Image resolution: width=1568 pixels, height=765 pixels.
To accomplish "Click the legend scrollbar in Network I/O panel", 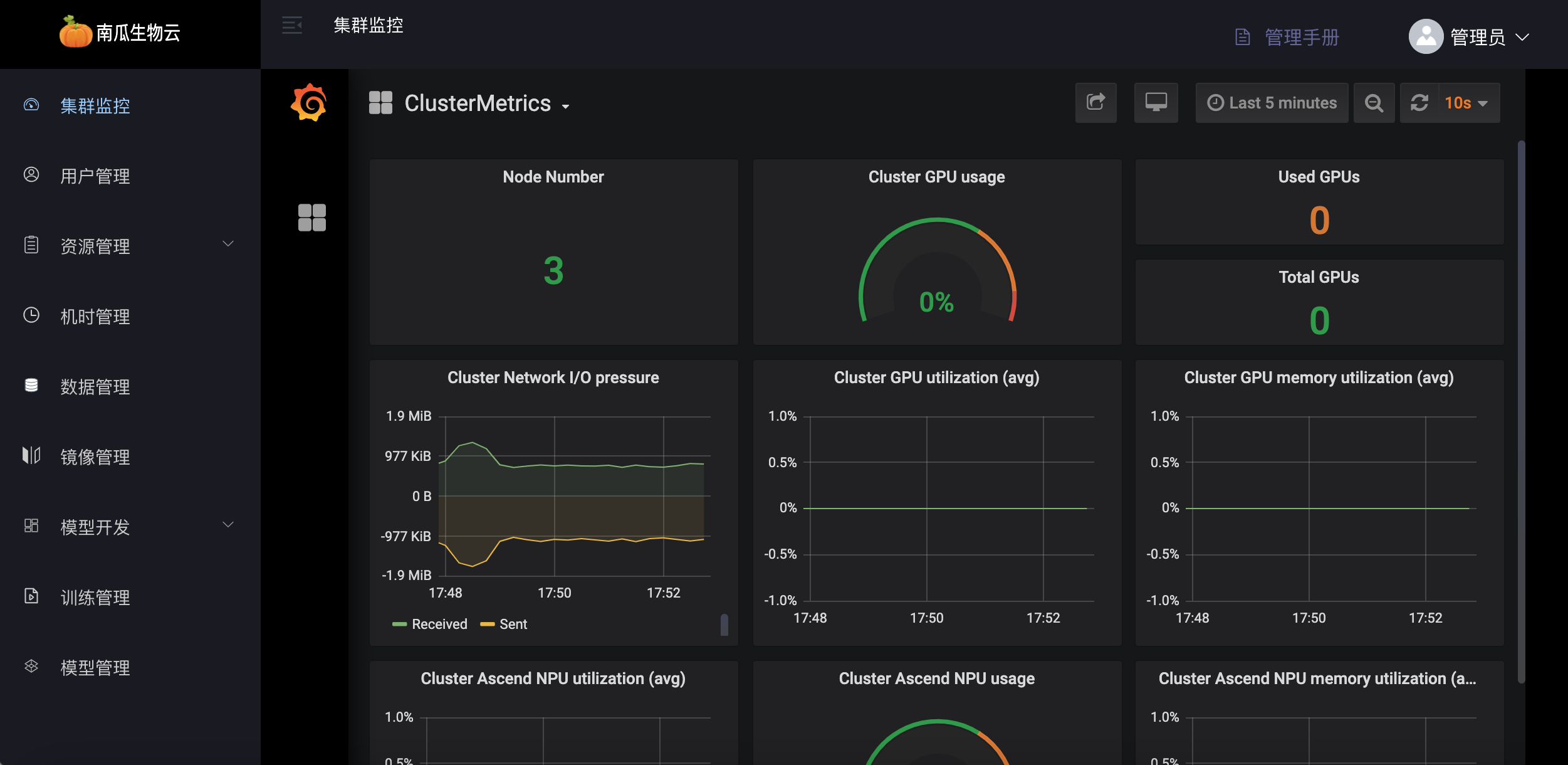I will click(x=724, y=625).
